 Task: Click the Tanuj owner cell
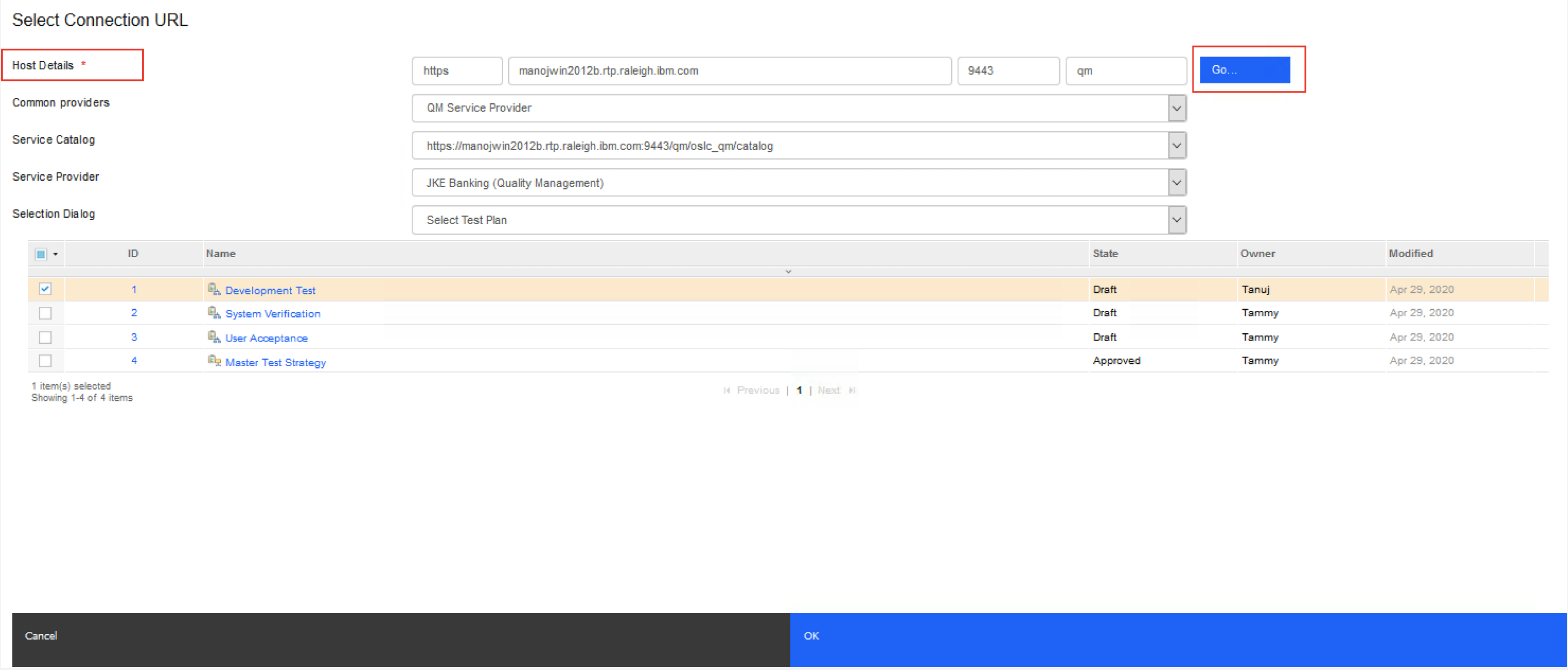click(1256, 289)
